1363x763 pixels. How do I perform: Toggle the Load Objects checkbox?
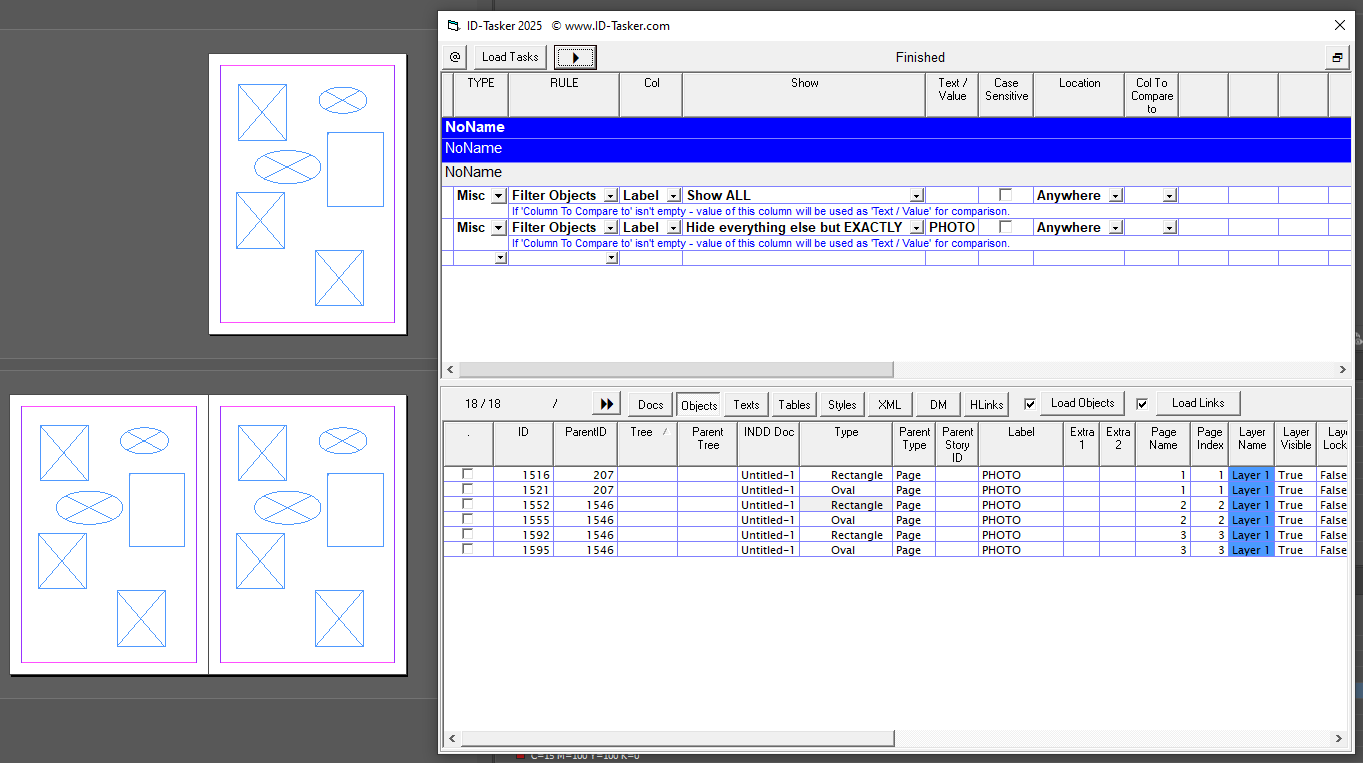pyautogui.click(x=1029, y=403)
